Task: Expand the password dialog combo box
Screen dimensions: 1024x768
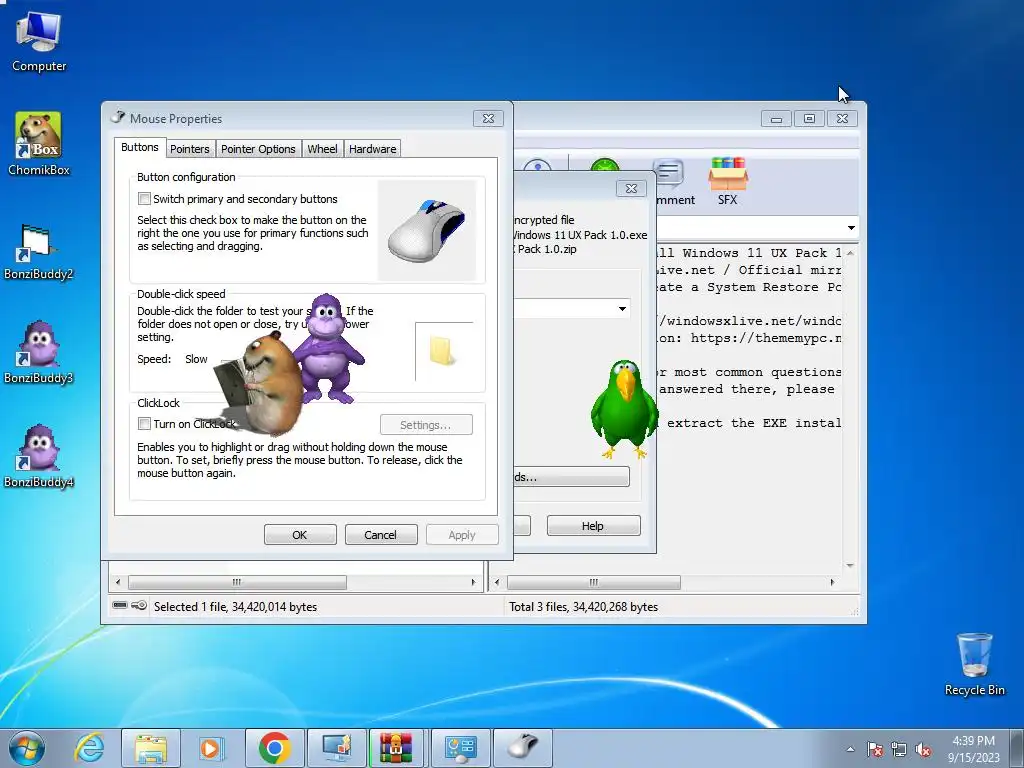Action: 622,308
